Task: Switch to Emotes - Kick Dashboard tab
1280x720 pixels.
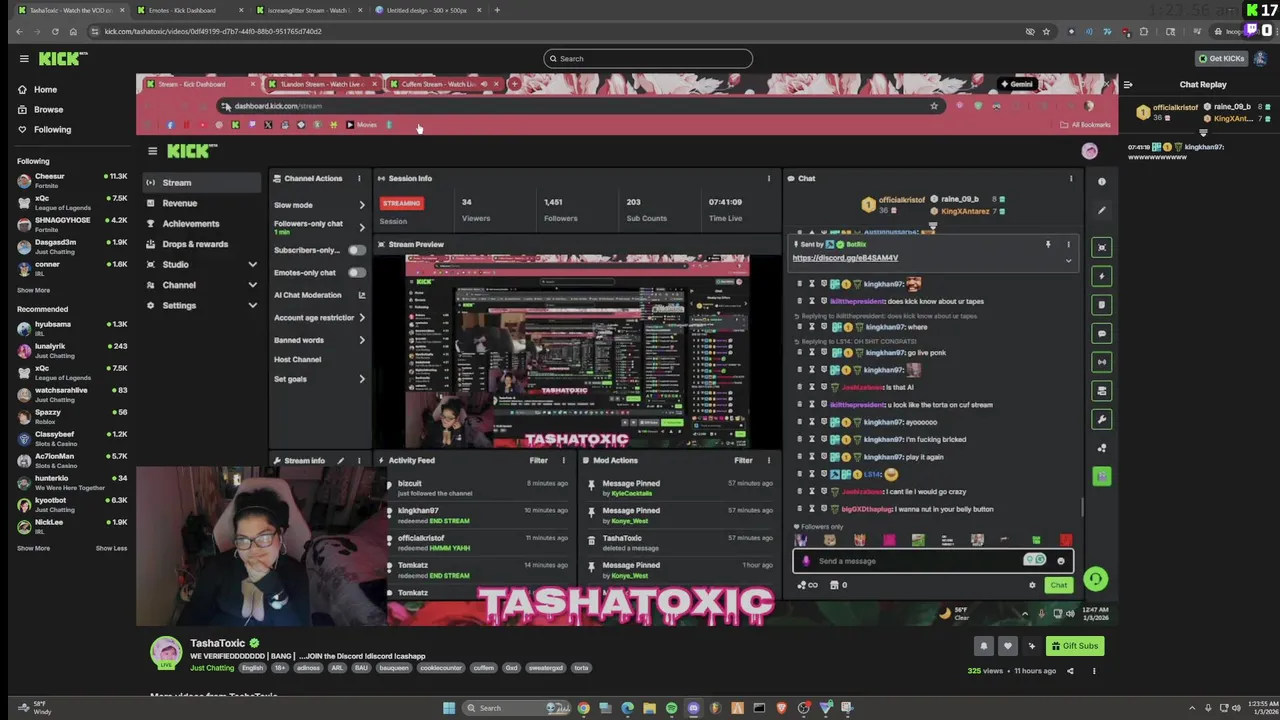Action: click(x=188, y=10)
